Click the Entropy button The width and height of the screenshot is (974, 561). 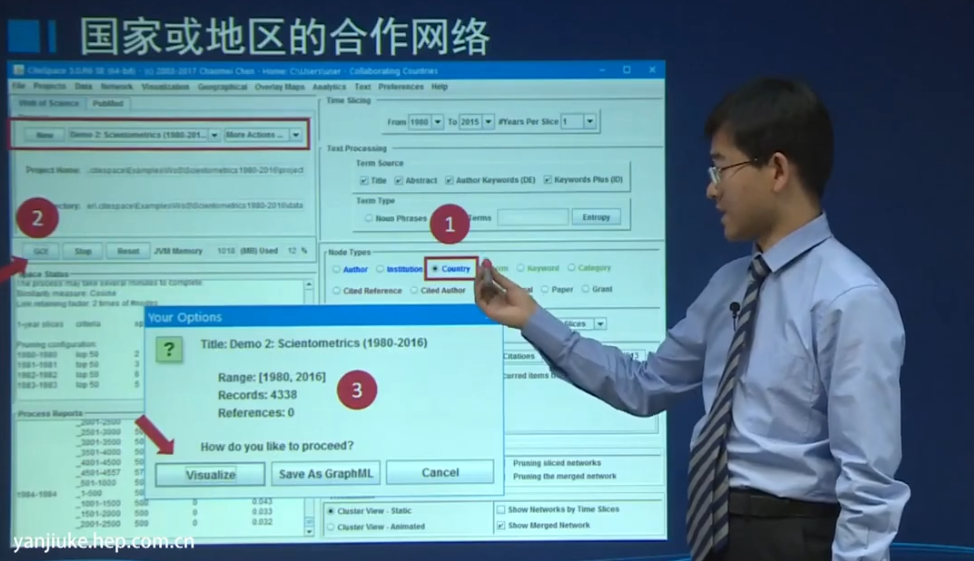(x=596, y=217)
